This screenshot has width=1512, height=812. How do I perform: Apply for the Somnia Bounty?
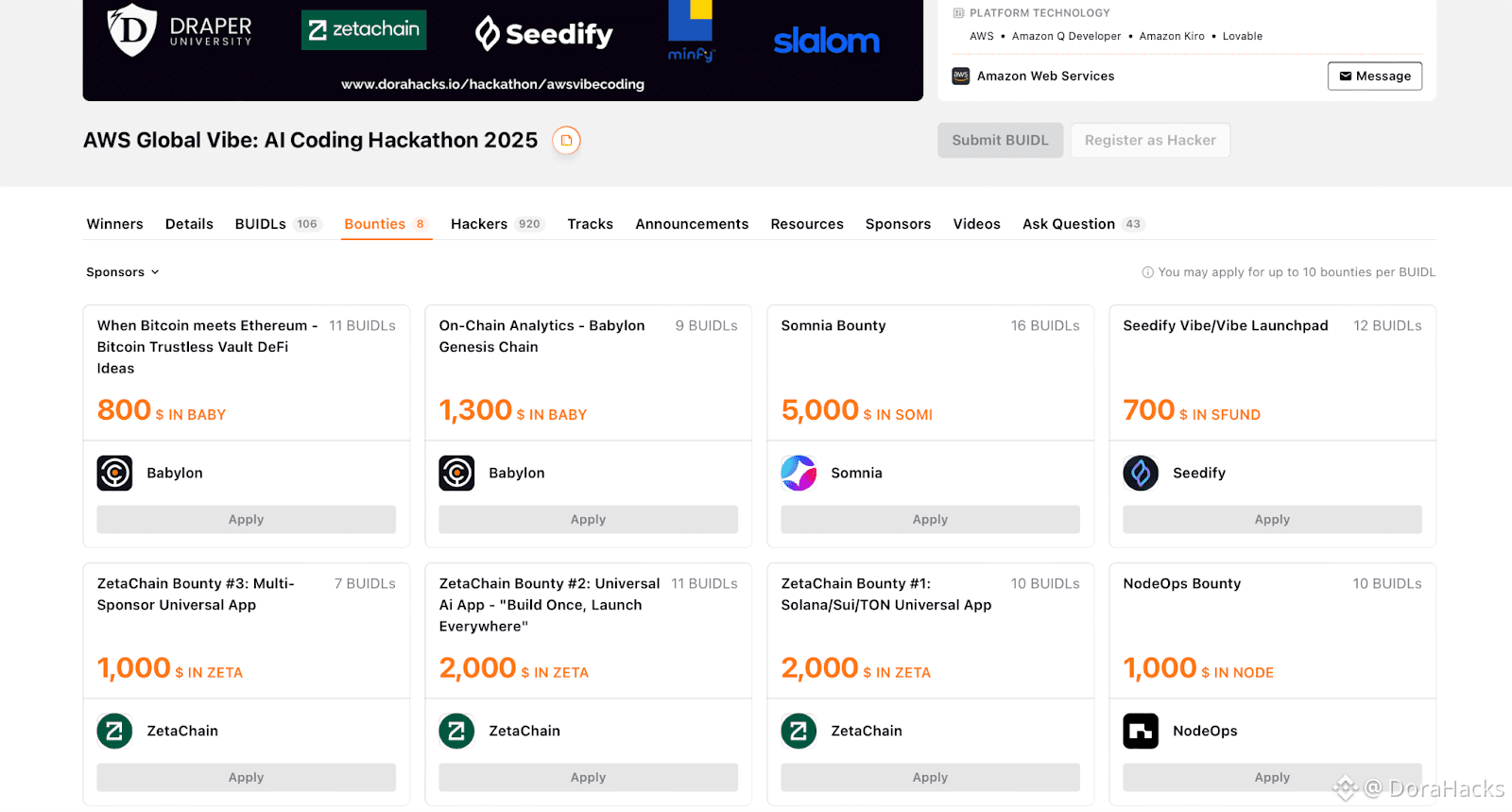coord(930,520)
